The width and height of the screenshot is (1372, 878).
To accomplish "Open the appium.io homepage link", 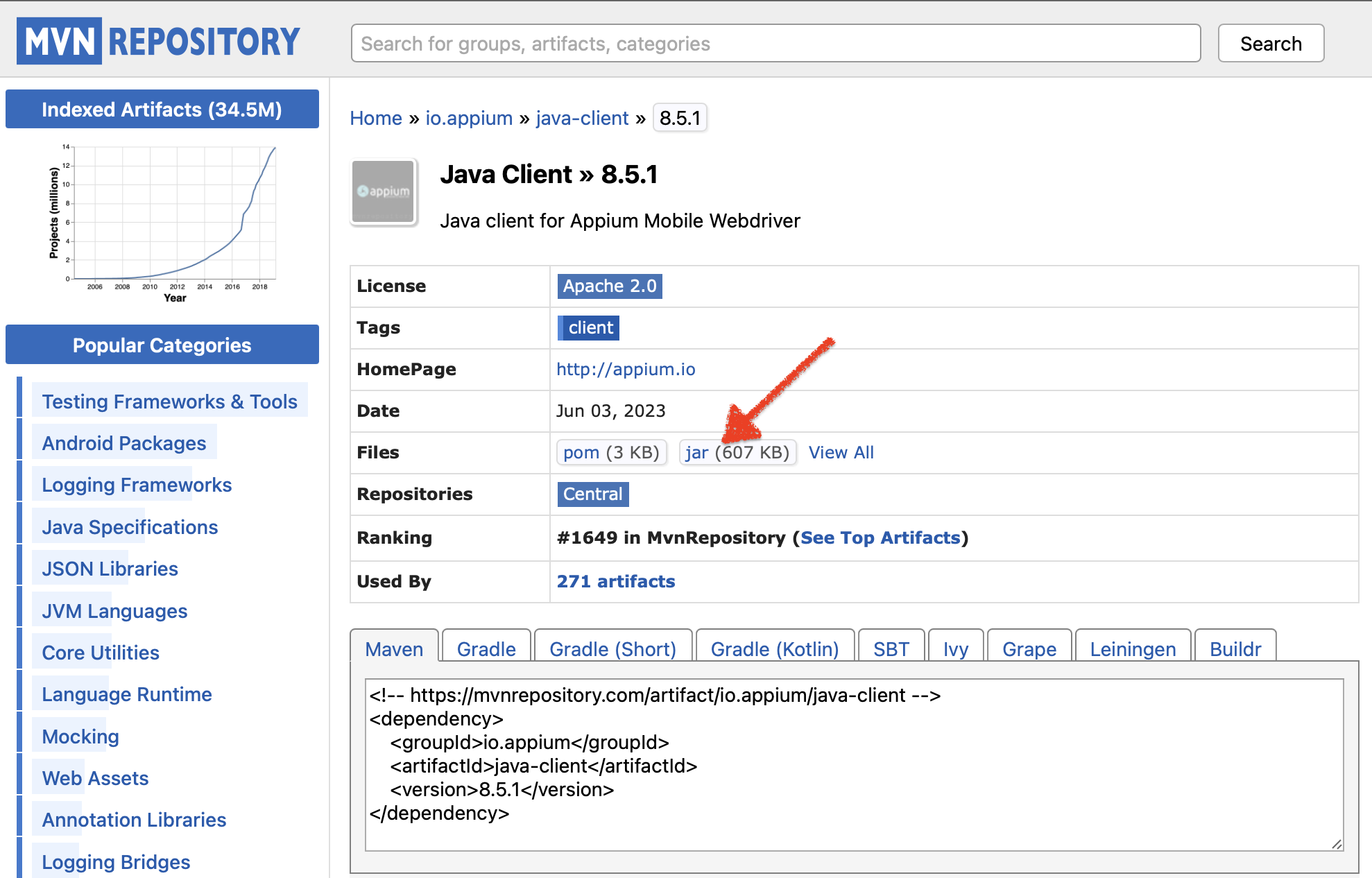I will pyautogui.click(x=624, y=369).
